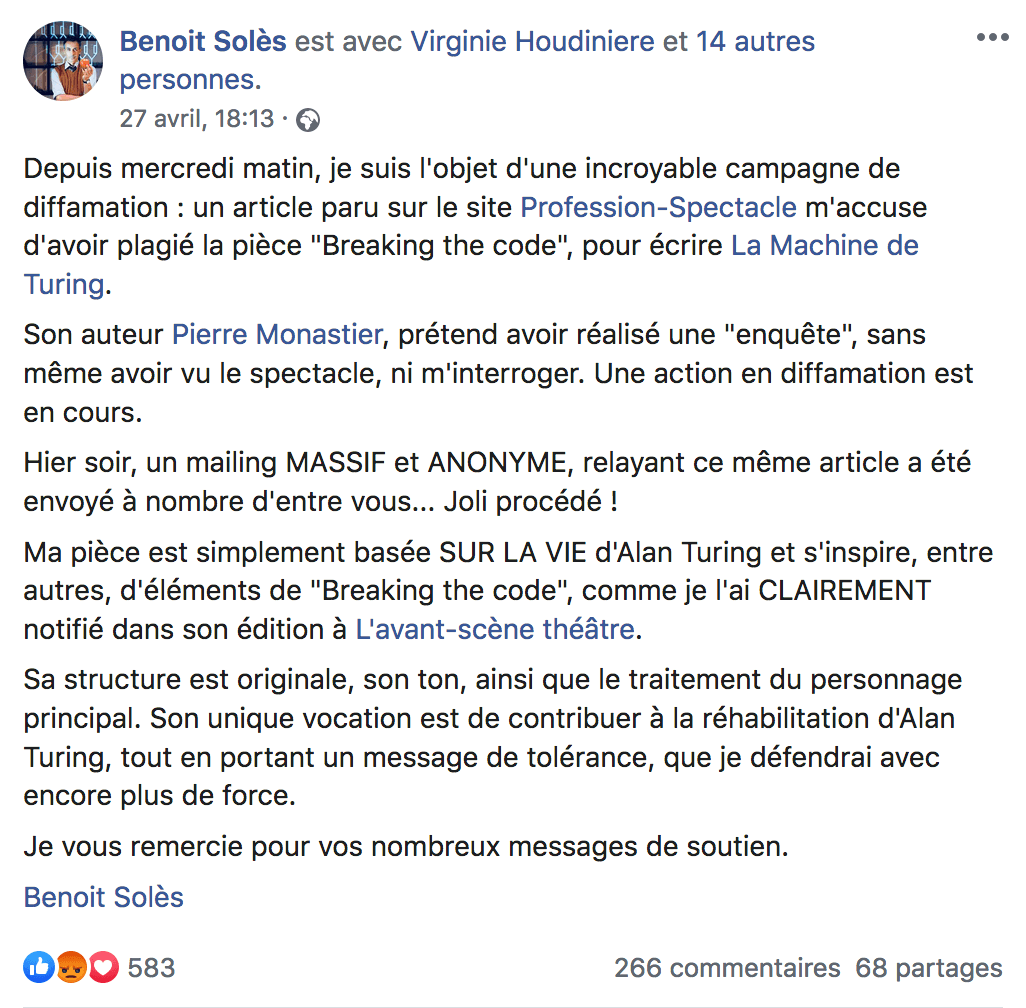Open L'avant-scène théâtre page link
The width and height of the screenshot is (1026, 1008).
495,629
